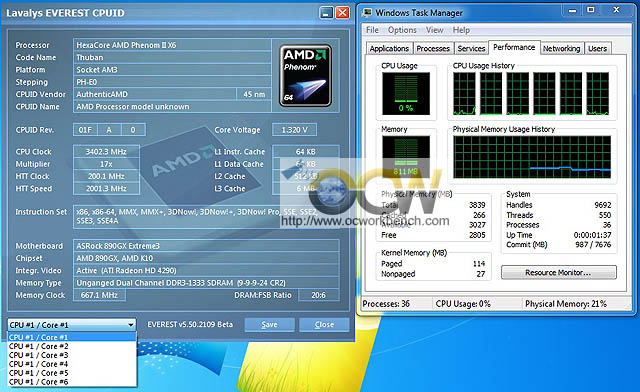Click the last CPU Usage History graph
Screen dimensions: 640x392
pos(598,94)
